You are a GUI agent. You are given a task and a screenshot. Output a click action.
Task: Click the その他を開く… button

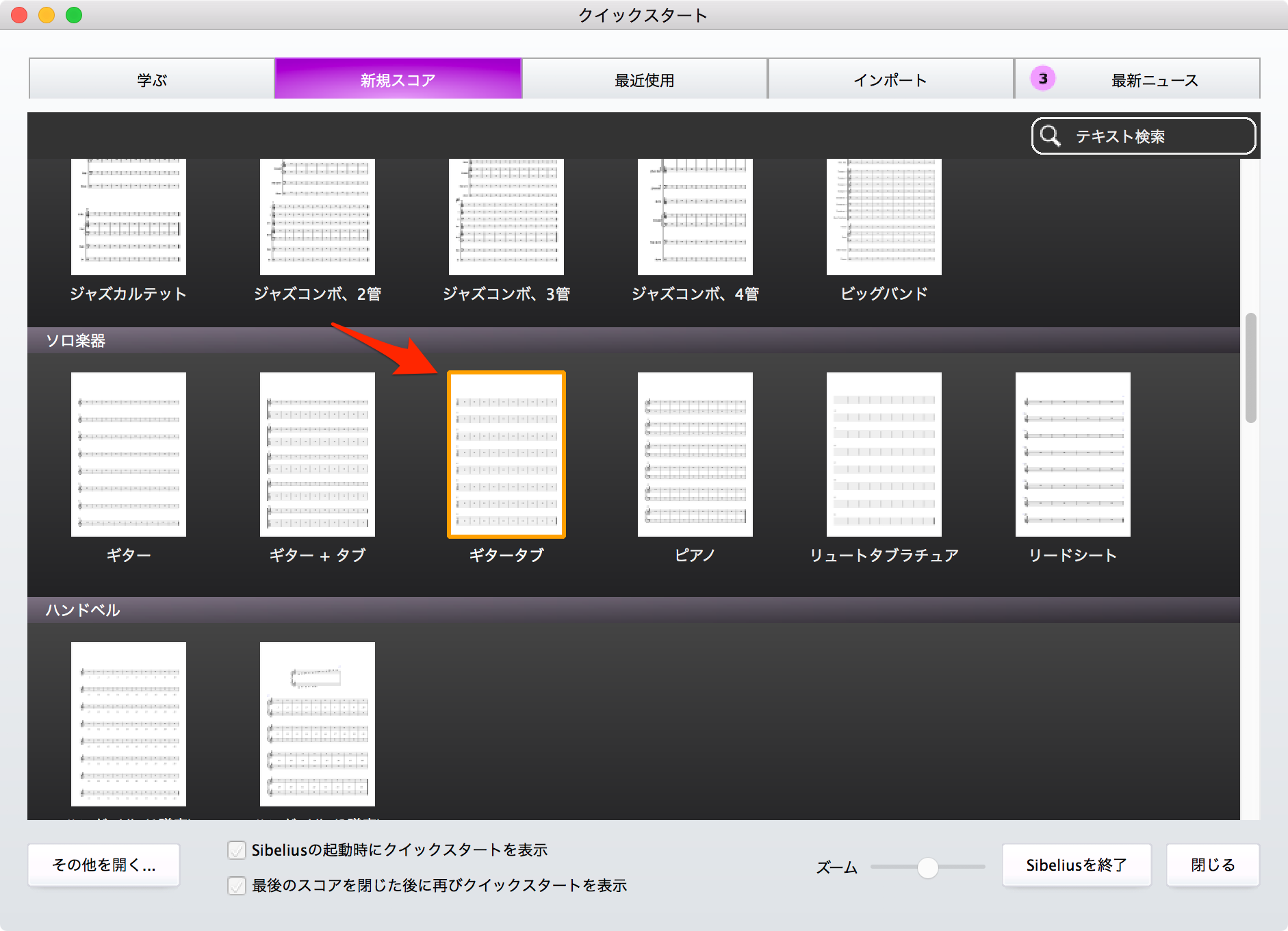coord(104,865)
